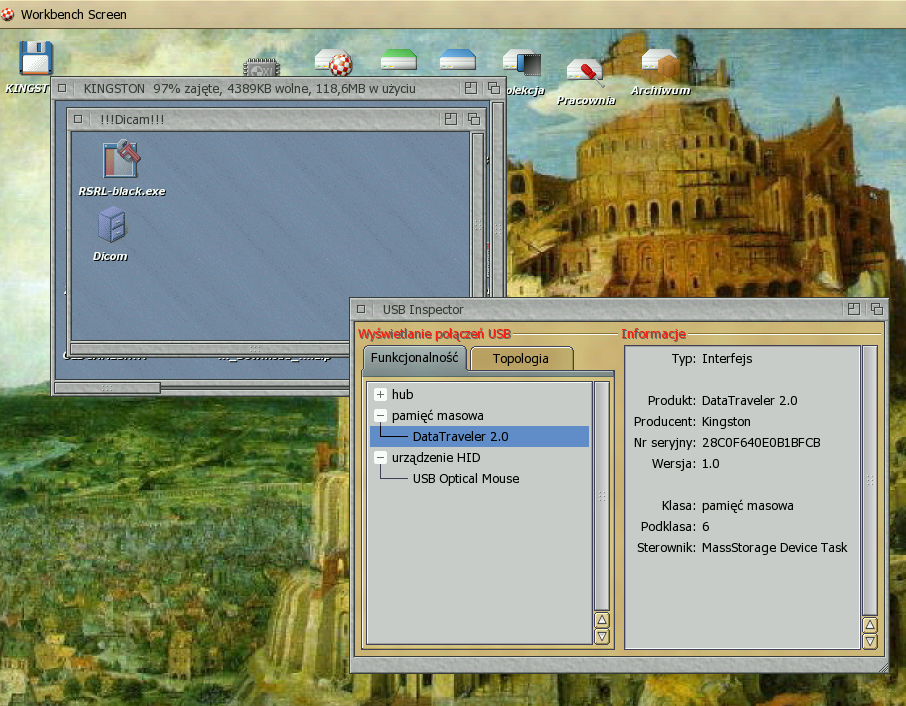Click the USB Inspector title text
This screenshot has height=706, width=906.
click(423, 310)
